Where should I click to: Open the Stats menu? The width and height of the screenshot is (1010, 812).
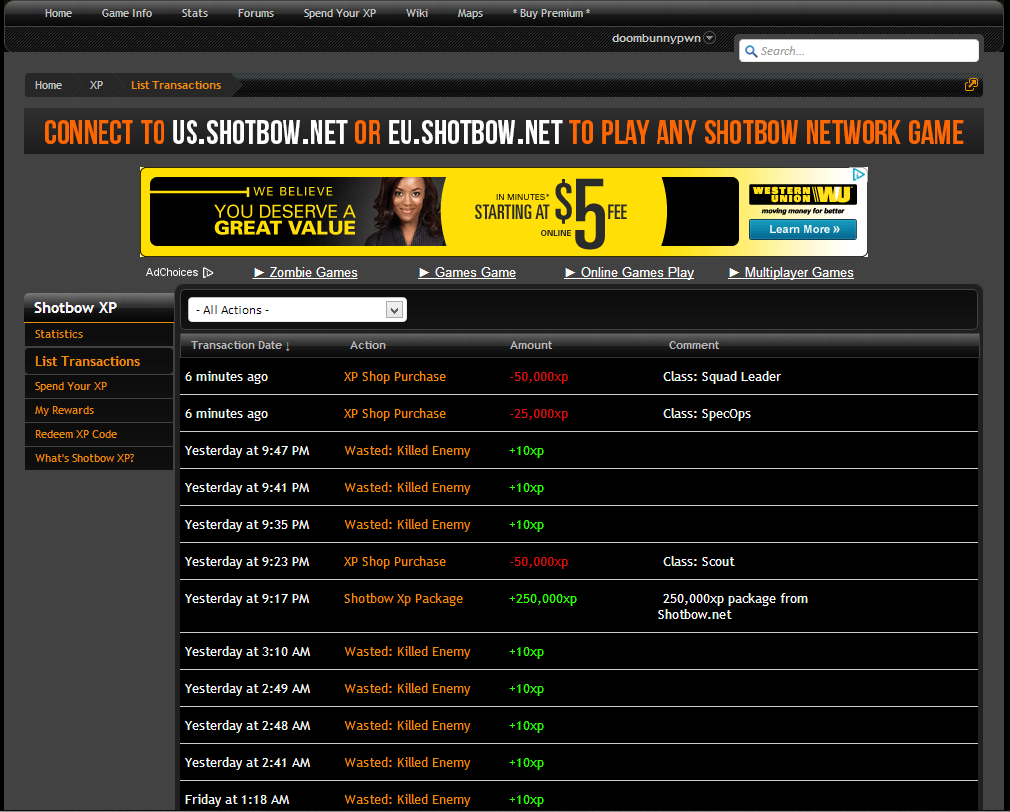tap(195, 13)
